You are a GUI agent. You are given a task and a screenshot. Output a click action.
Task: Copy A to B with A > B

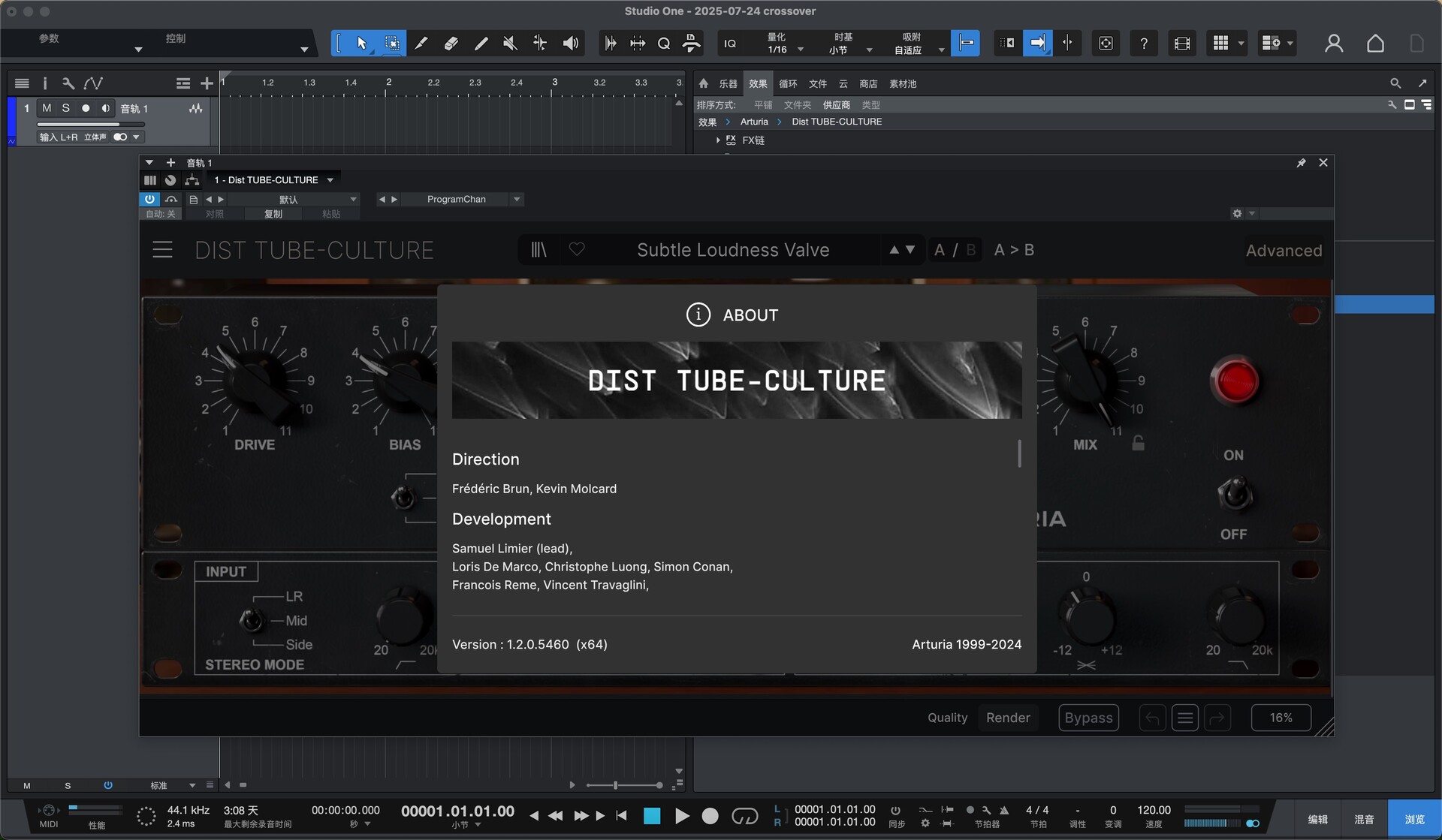[1014, 250]
